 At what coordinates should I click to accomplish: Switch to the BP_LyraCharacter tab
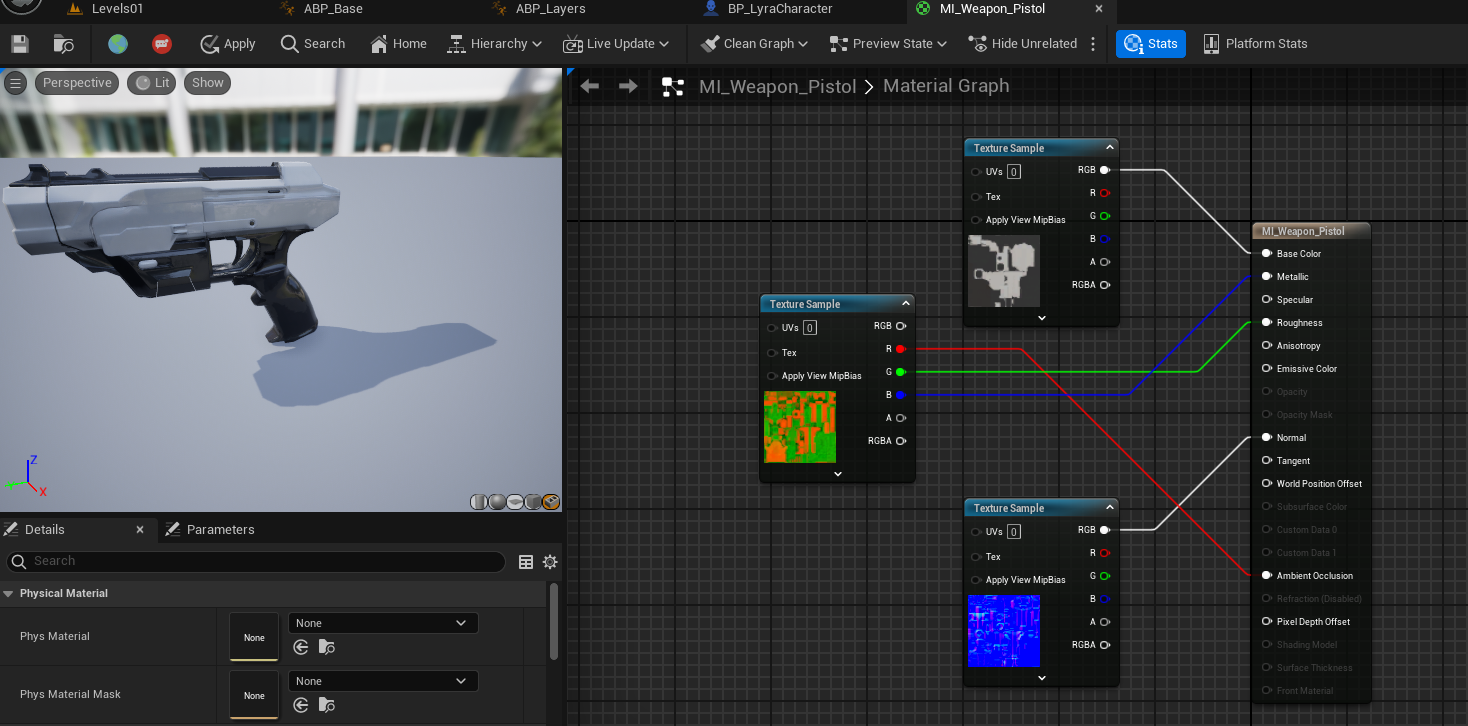point(779,9)
